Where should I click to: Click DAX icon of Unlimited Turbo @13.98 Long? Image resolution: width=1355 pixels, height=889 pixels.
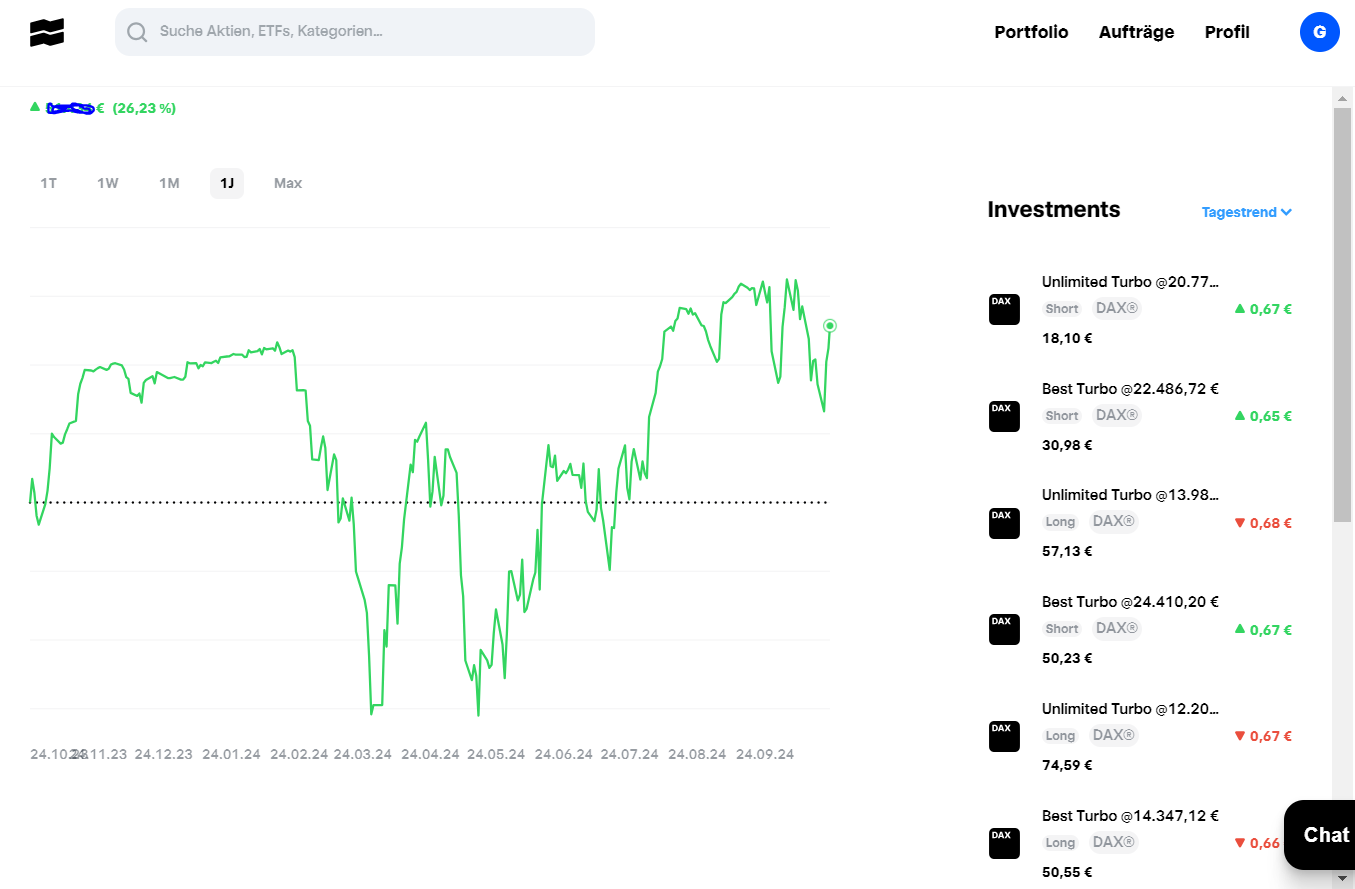[1004, 523]
